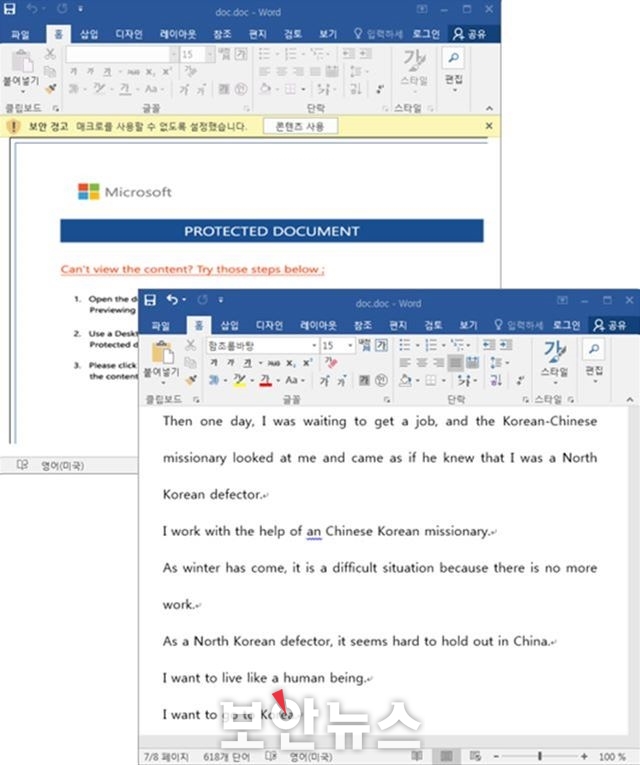Viewport: 640px width, 765px height.
Task: Open 검토 tab in front window
Action: click(433, 325)
